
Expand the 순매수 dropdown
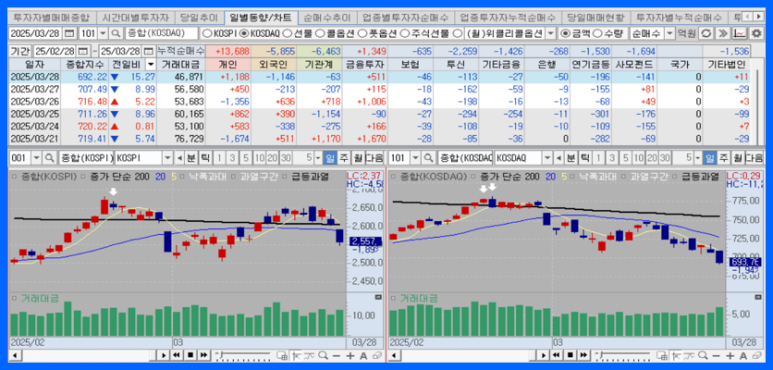point(669,34)
